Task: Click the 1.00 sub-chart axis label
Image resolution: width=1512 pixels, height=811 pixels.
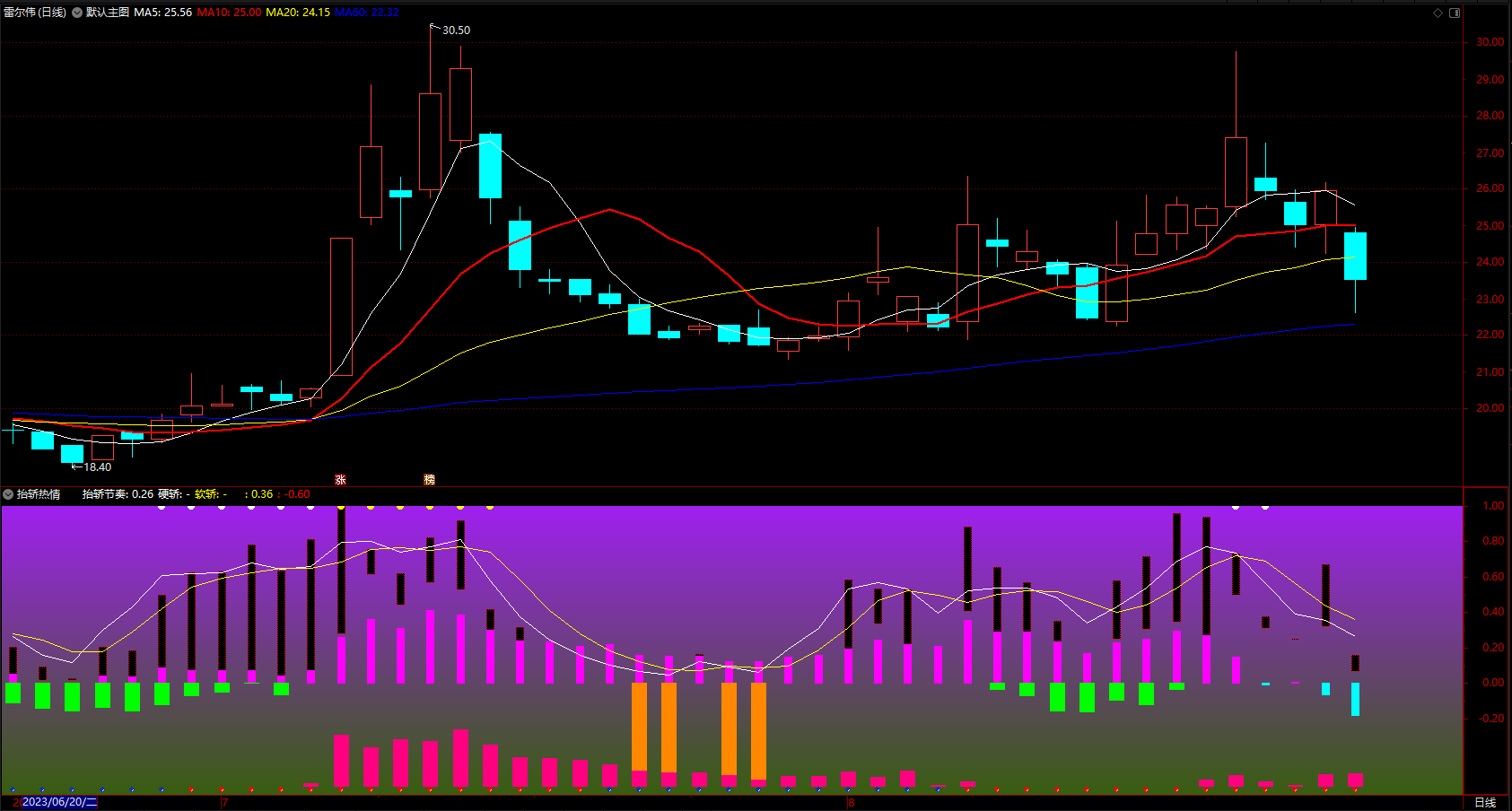Action: (1493, 506)
